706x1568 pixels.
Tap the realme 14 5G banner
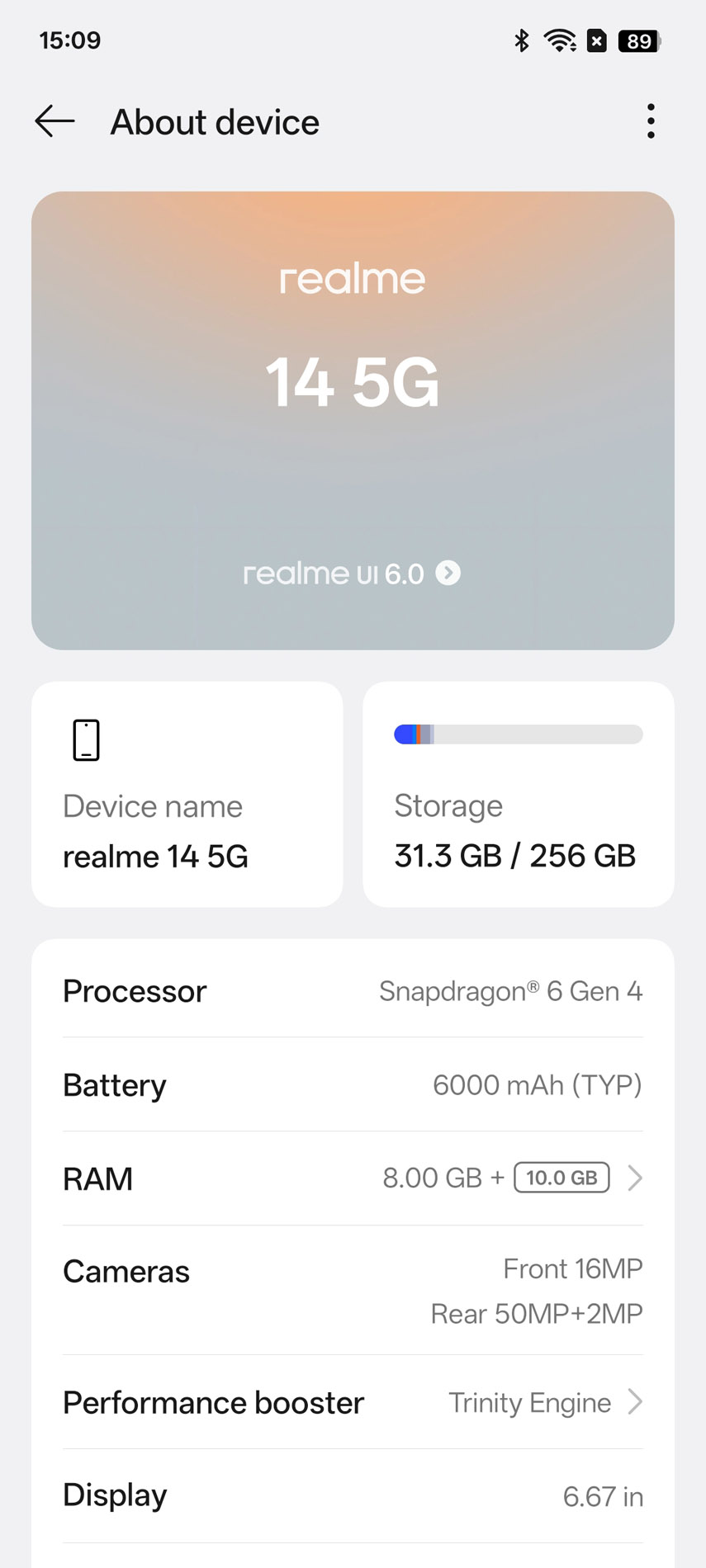coord(353,381)
